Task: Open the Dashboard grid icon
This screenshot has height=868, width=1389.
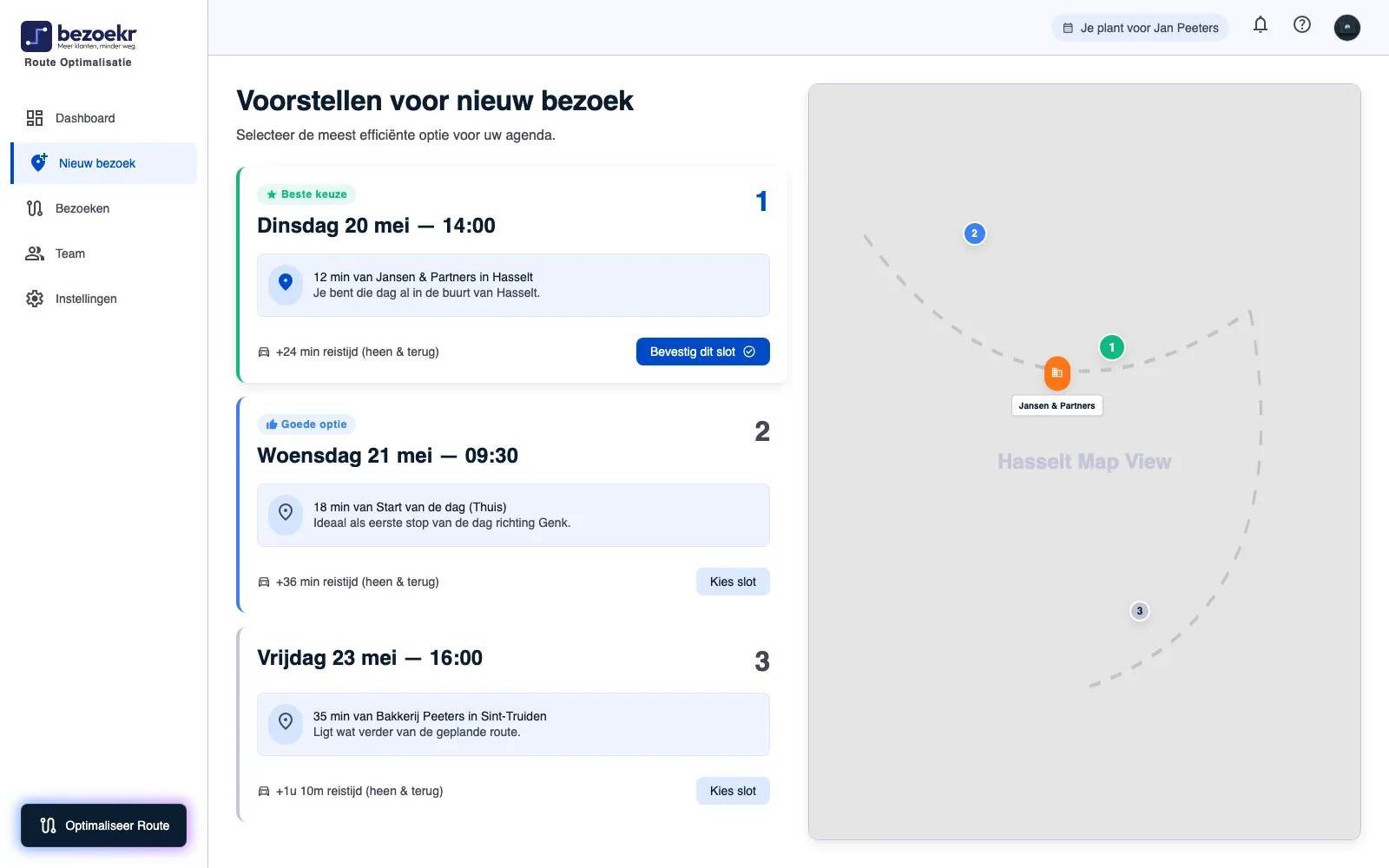Action: [x=35, y=118]
